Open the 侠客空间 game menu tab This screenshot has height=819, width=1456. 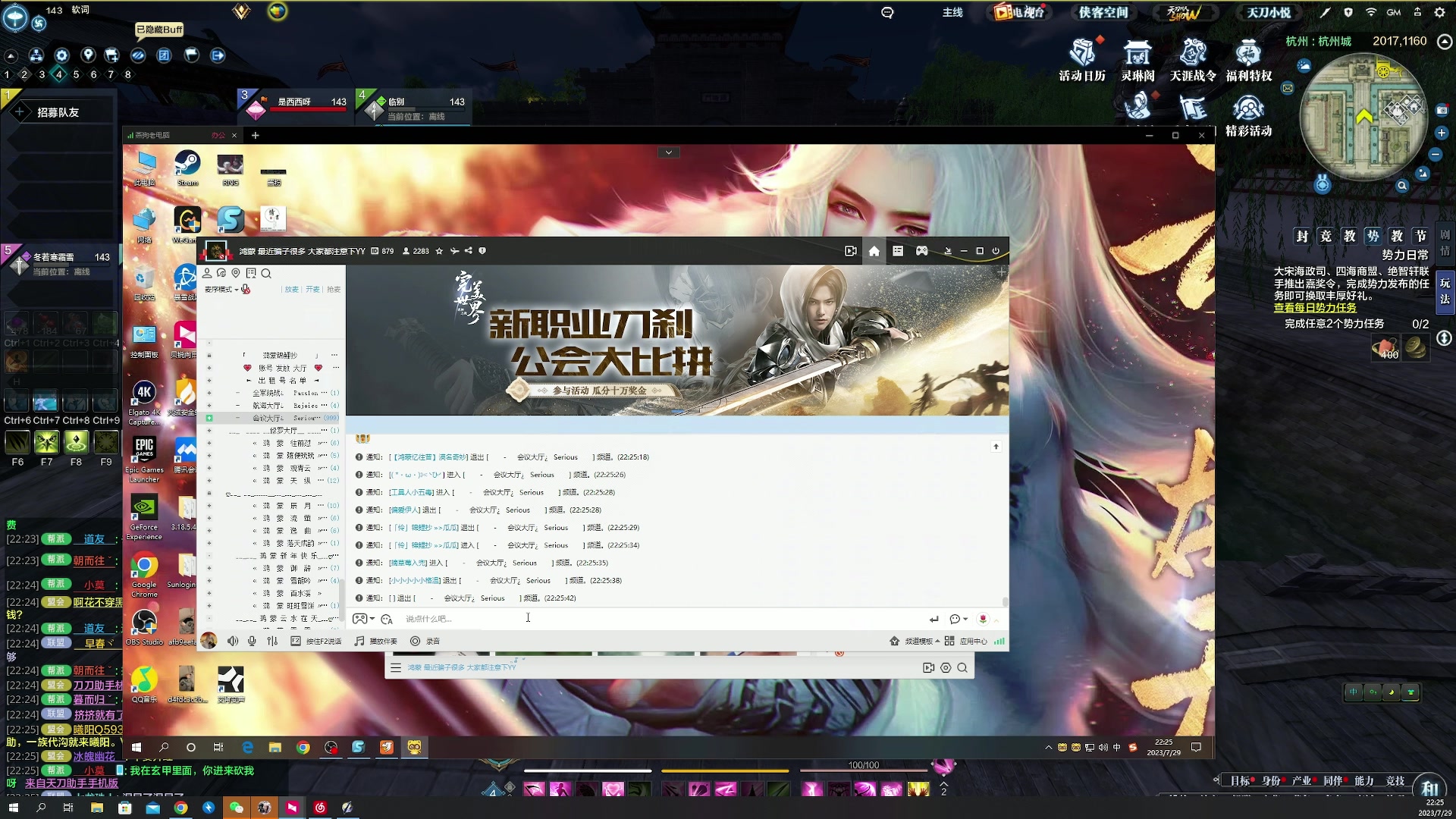[x=1103, y=12]
